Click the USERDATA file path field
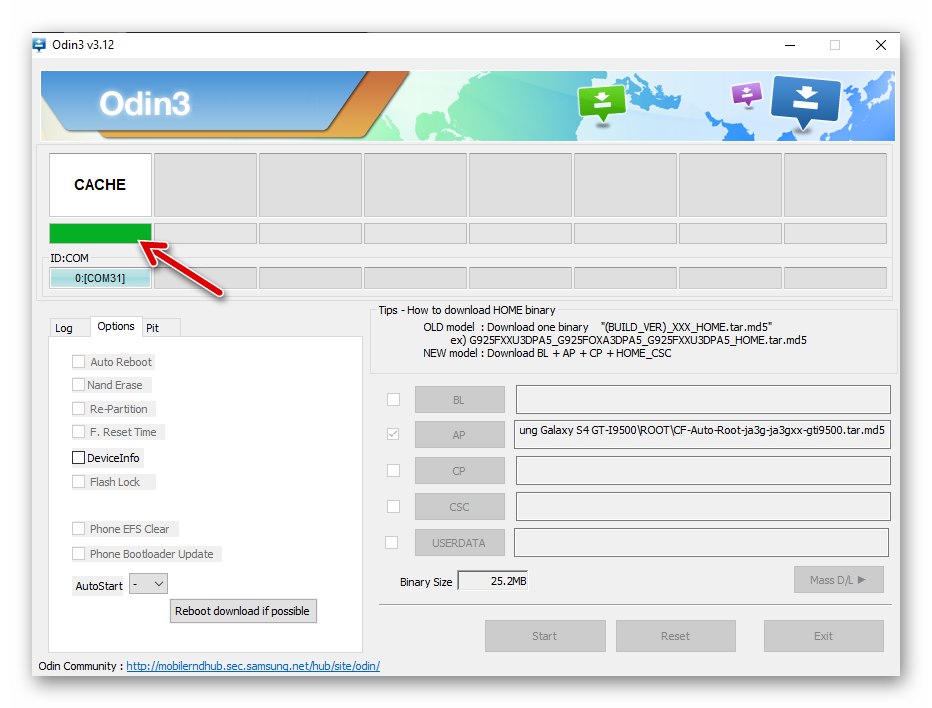The image size is (932, 708). pyautogui.click(x=701, y=543)
